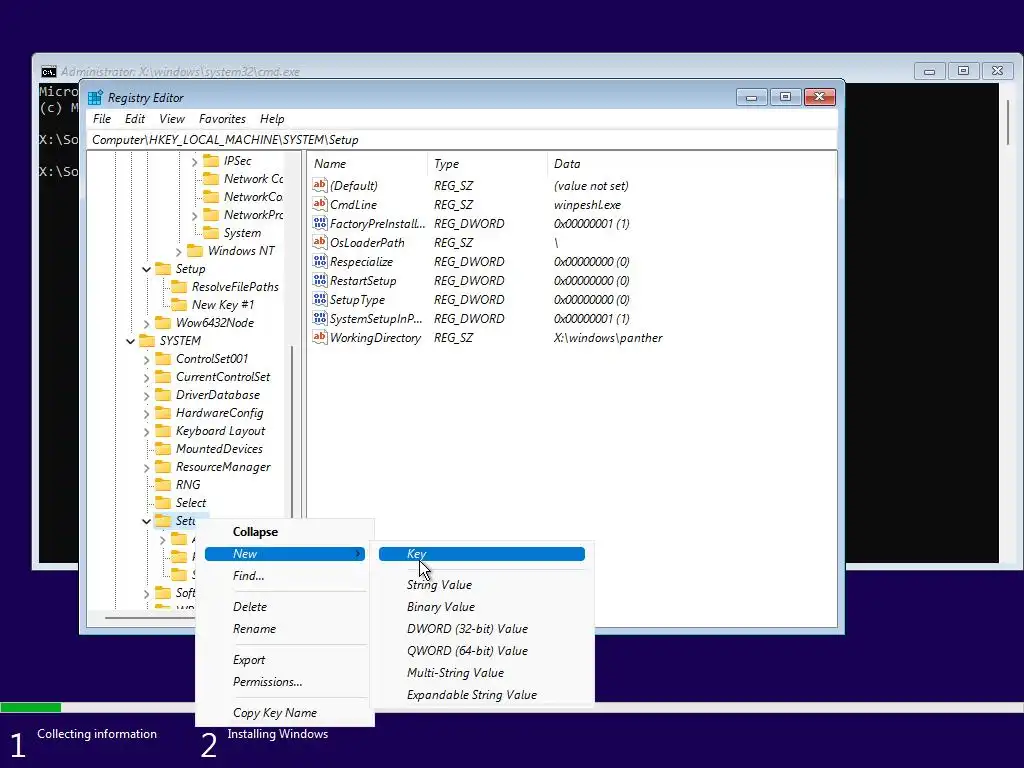The image size is (1024, 768).
Task: Select the SetupType DWORD value icon
Action: [x=319, y=299]
